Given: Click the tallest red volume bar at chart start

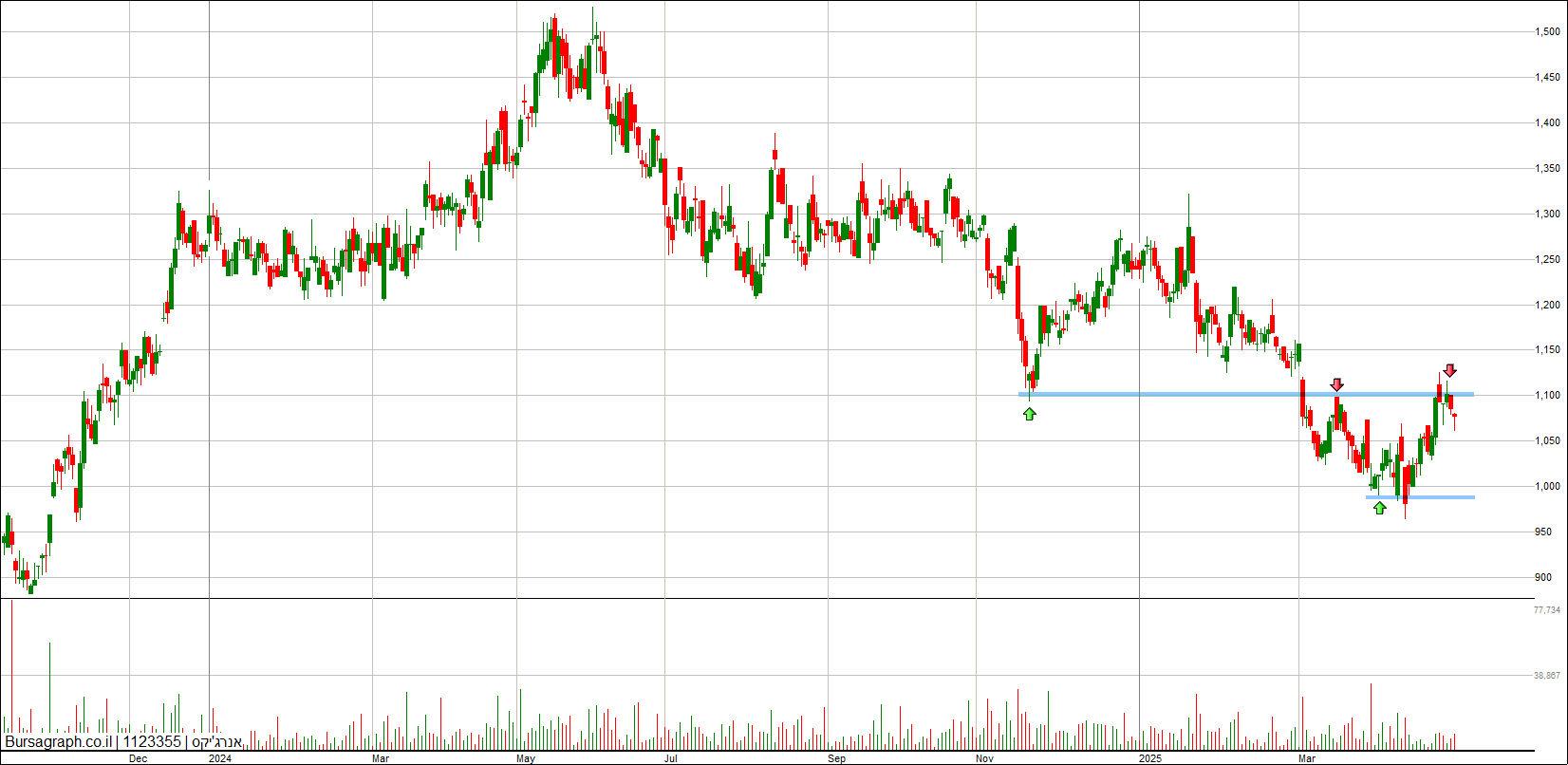Looking at the screenshot, I should point(12,675).
